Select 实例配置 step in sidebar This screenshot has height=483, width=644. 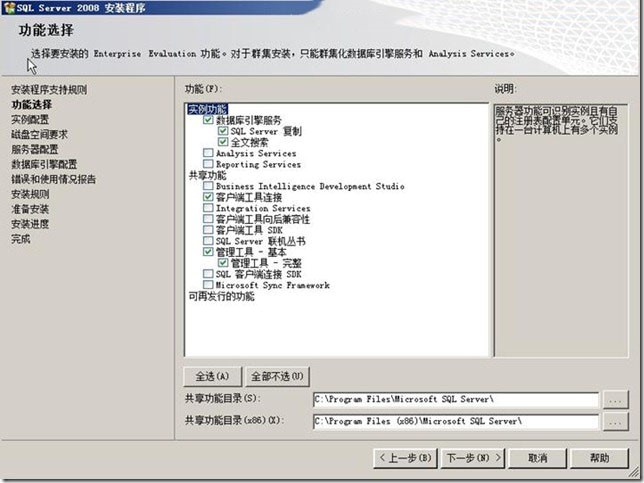coord(30,119)
